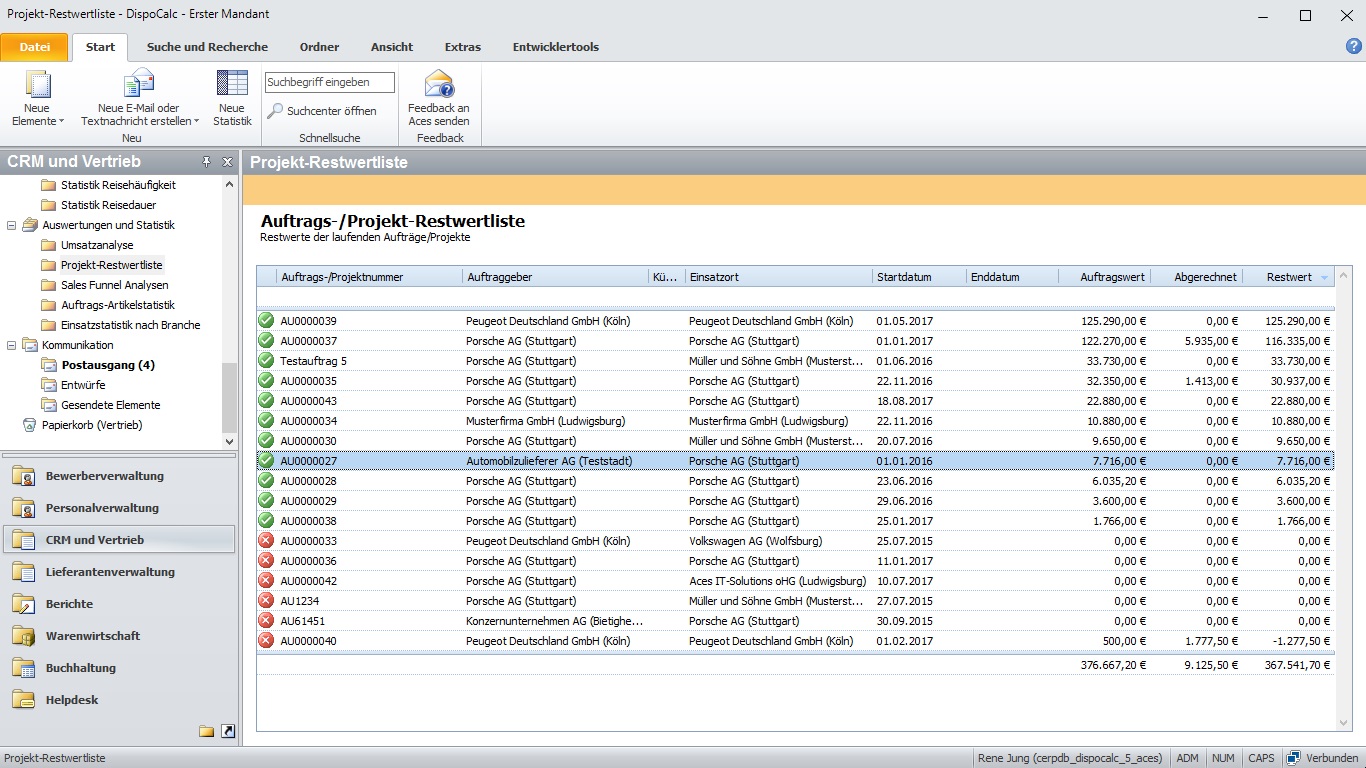Pin the CRM und Vertrieb panel
1366x768 pixels.
[x=207, y=162]
